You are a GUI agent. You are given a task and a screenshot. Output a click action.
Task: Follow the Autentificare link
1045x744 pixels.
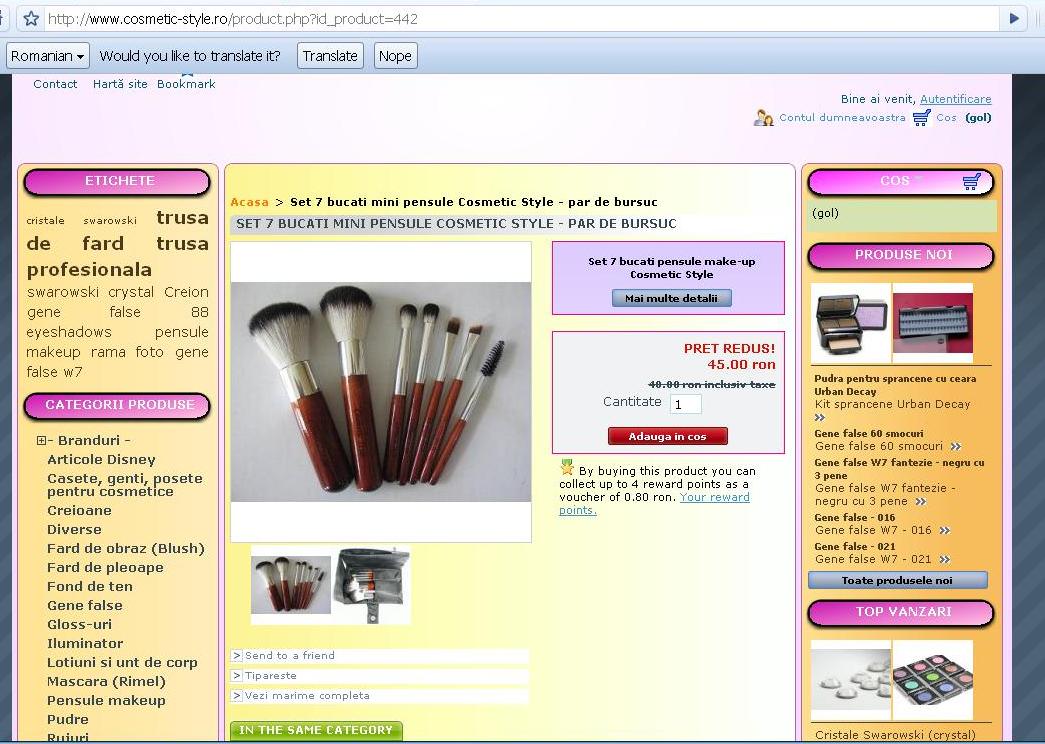[955, 99]
